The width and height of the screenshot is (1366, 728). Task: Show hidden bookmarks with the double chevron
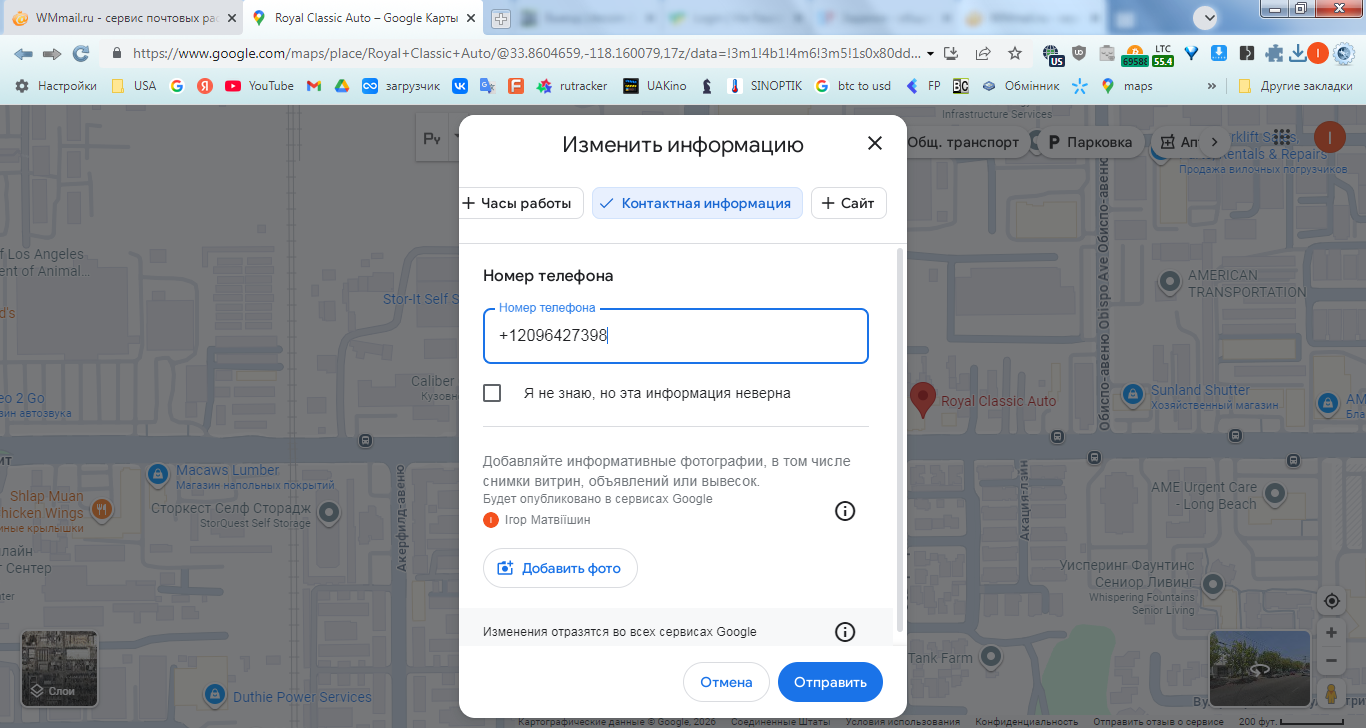pos(1212,86)
